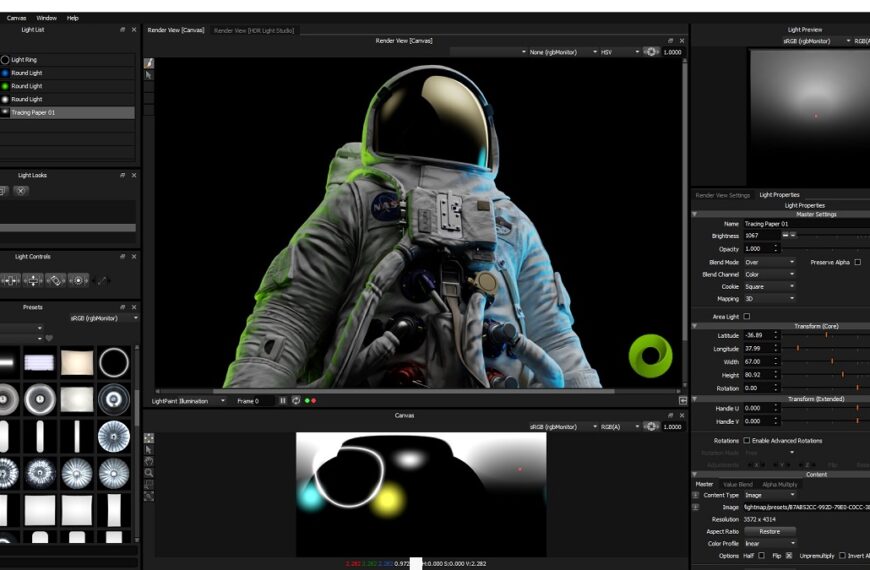
Task: Toggle the Preserve Alpha checkbox
Action: (858, 262)
